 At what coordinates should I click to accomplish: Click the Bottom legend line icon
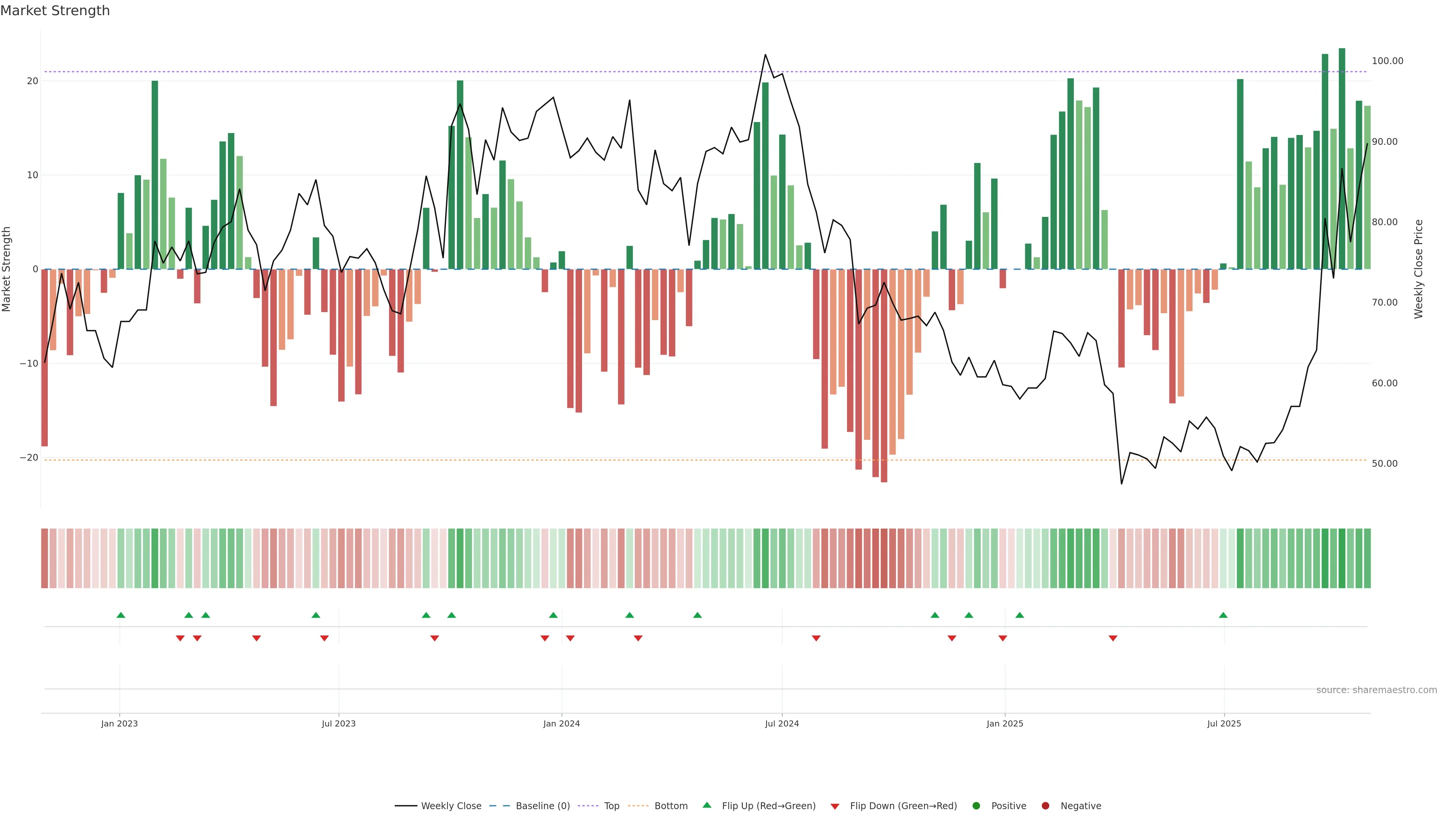point(638,806)
